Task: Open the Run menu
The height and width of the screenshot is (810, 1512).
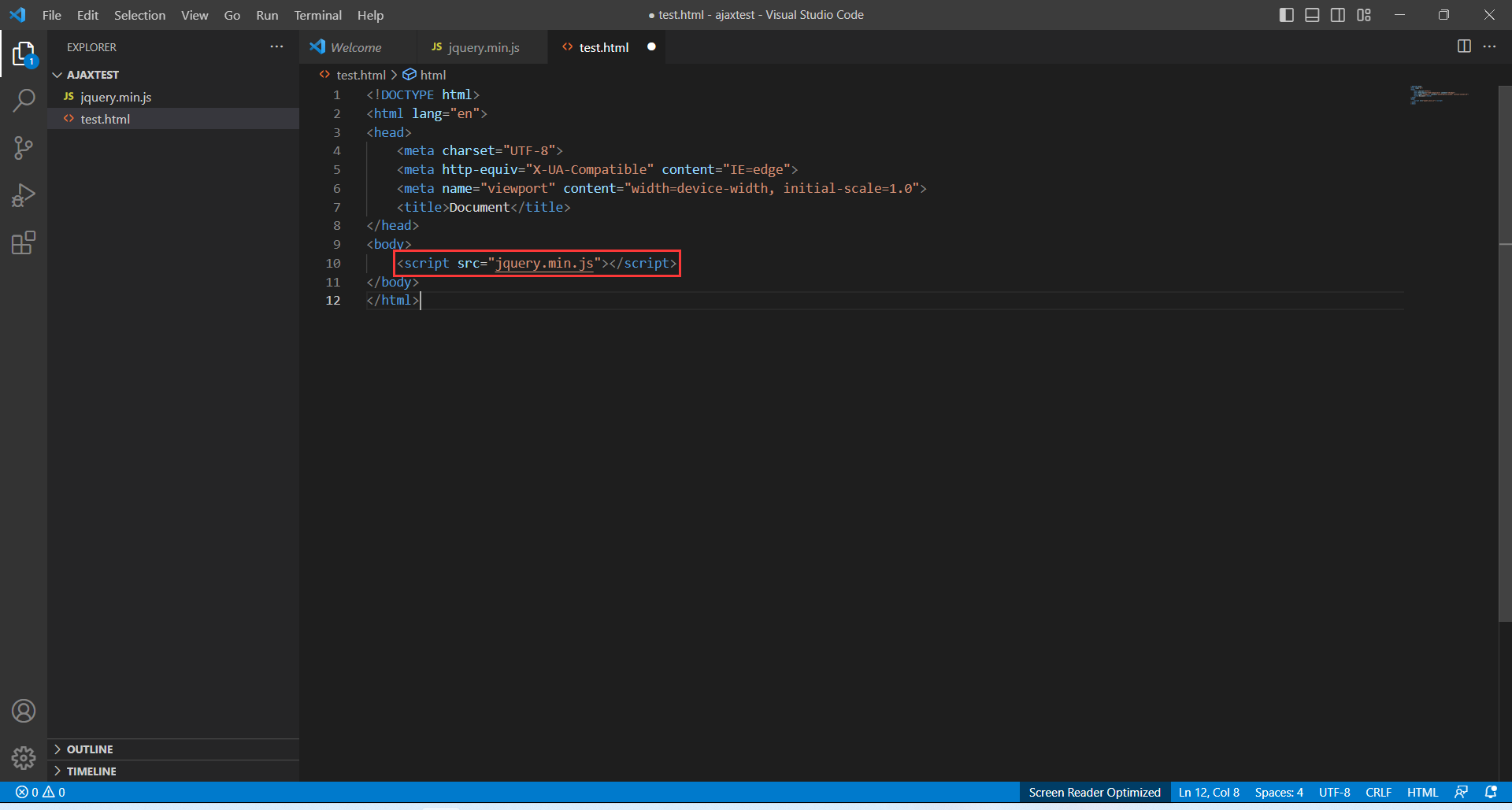Action: (267, 15)
